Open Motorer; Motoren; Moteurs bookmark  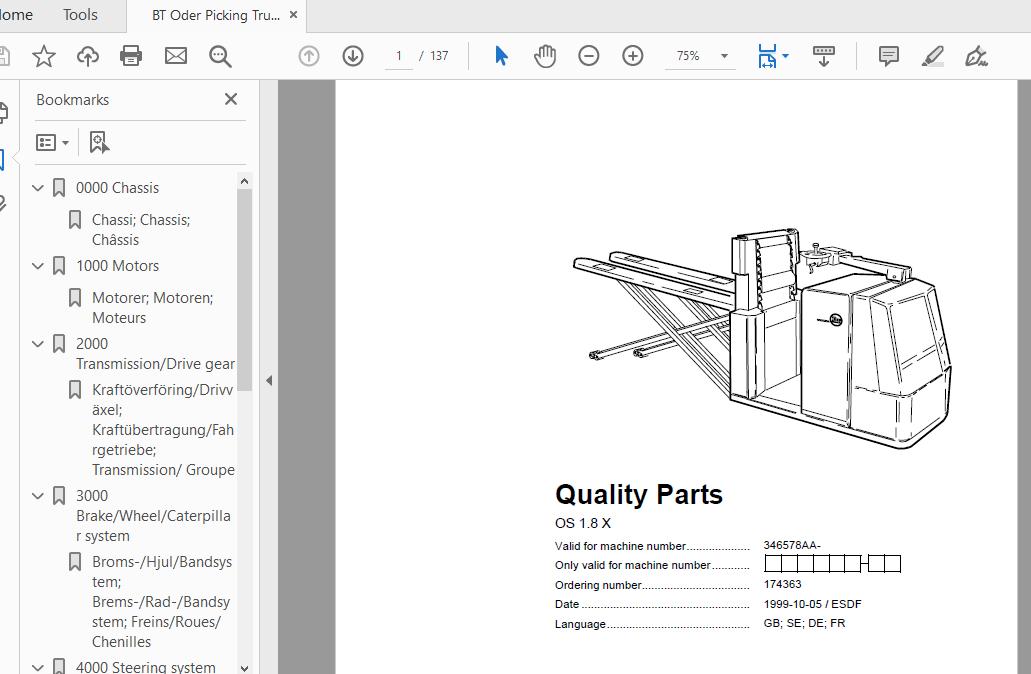click(153, 308)
